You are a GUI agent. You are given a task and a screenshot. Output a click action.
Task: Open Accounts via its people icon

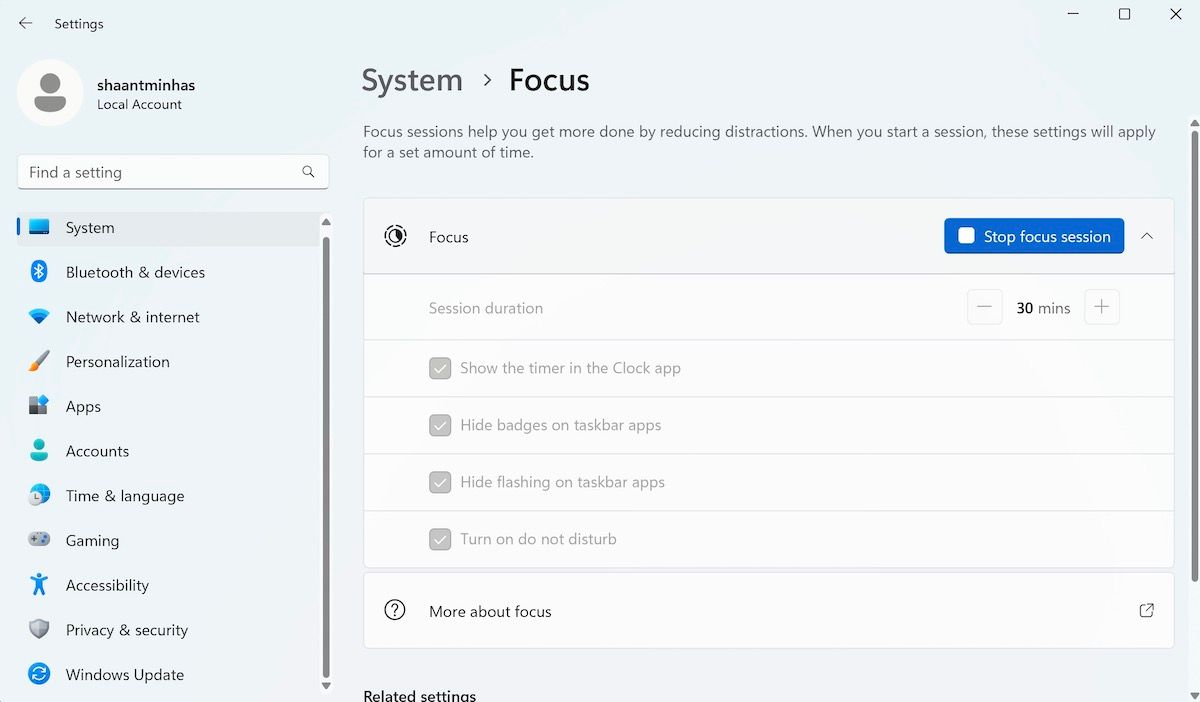[39, 451]
